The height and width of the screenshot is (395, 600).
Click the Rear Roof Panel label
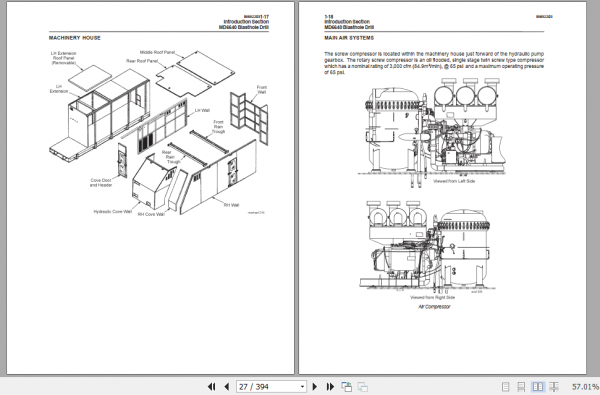click(142, 61)
